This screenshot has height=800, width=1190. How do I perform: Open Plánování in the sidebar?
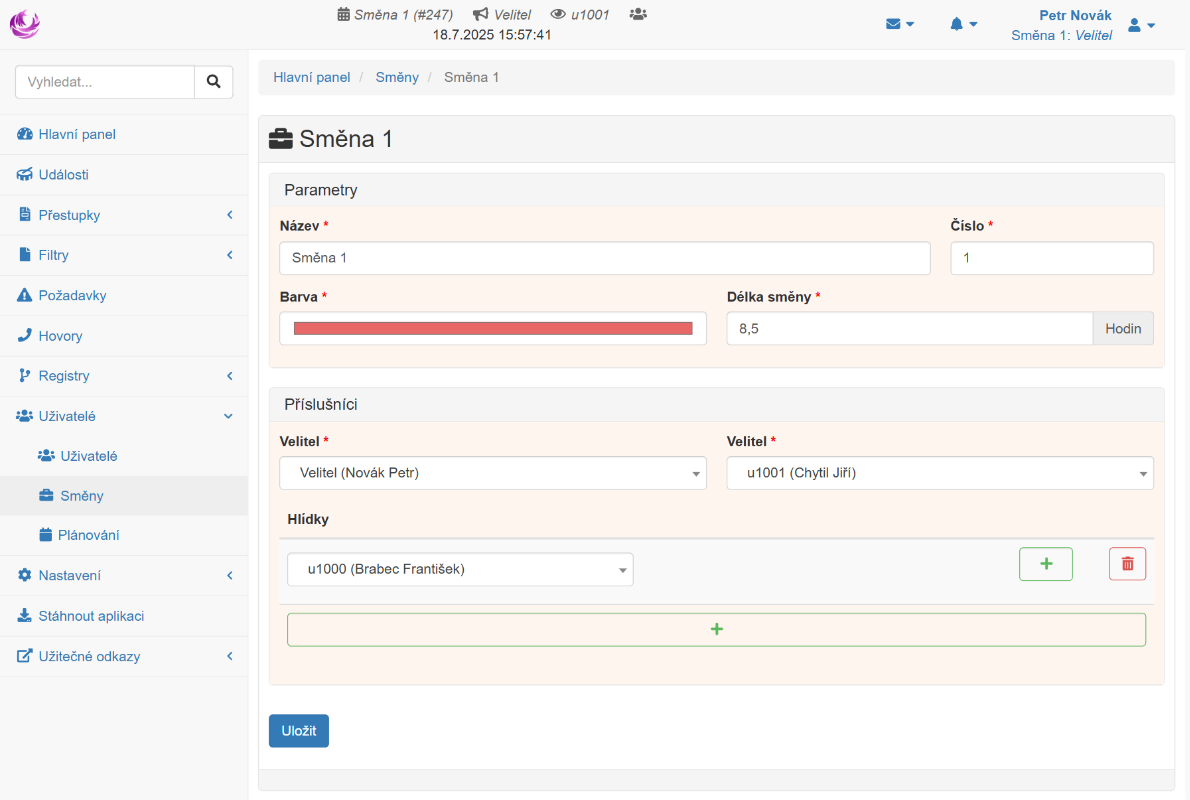click(88, 535)
